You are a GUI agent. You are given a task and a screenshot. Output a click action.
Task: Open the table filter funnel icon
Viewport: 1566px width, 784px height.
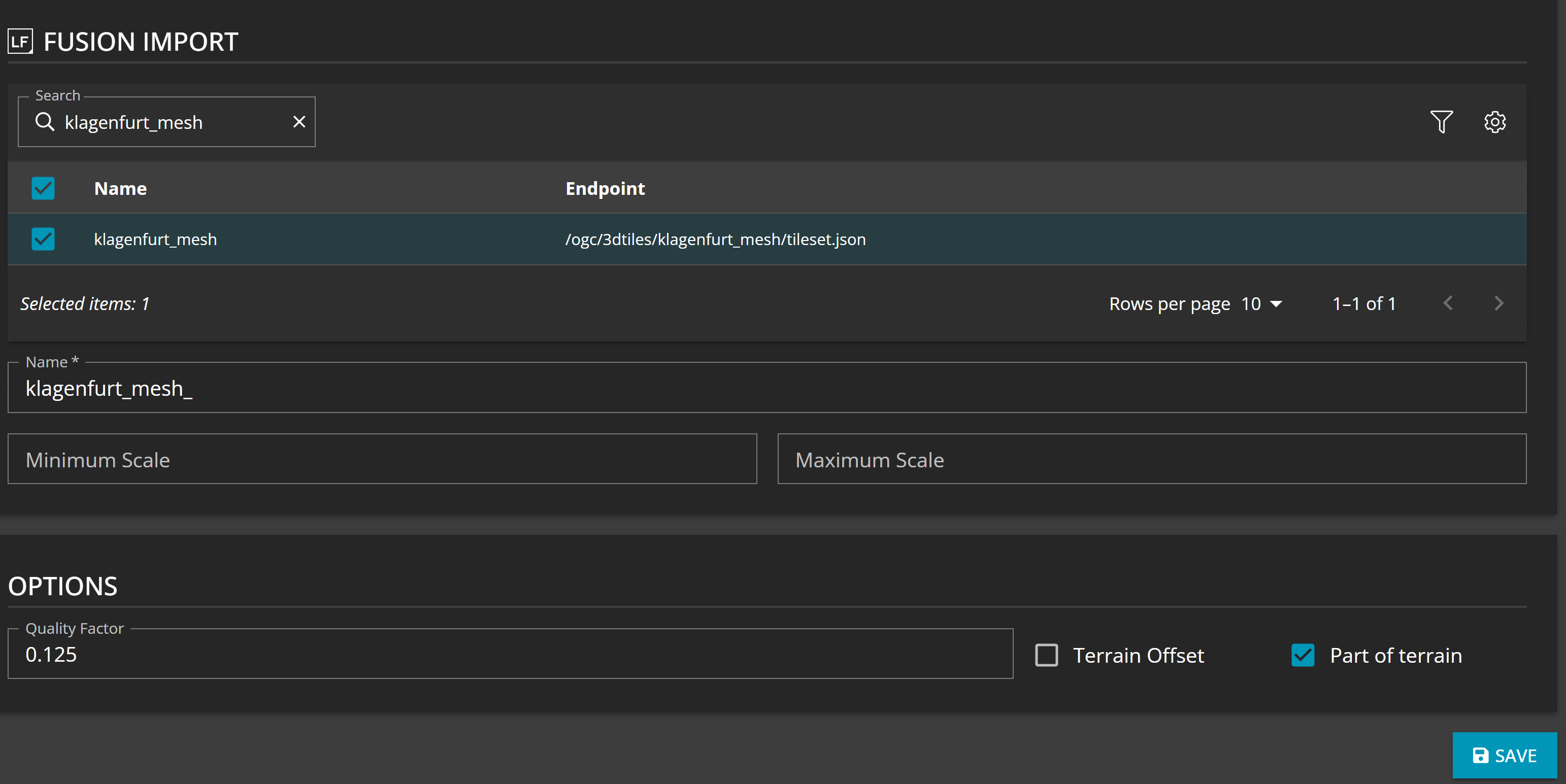pyautogui.click(x=1441, y=122)
